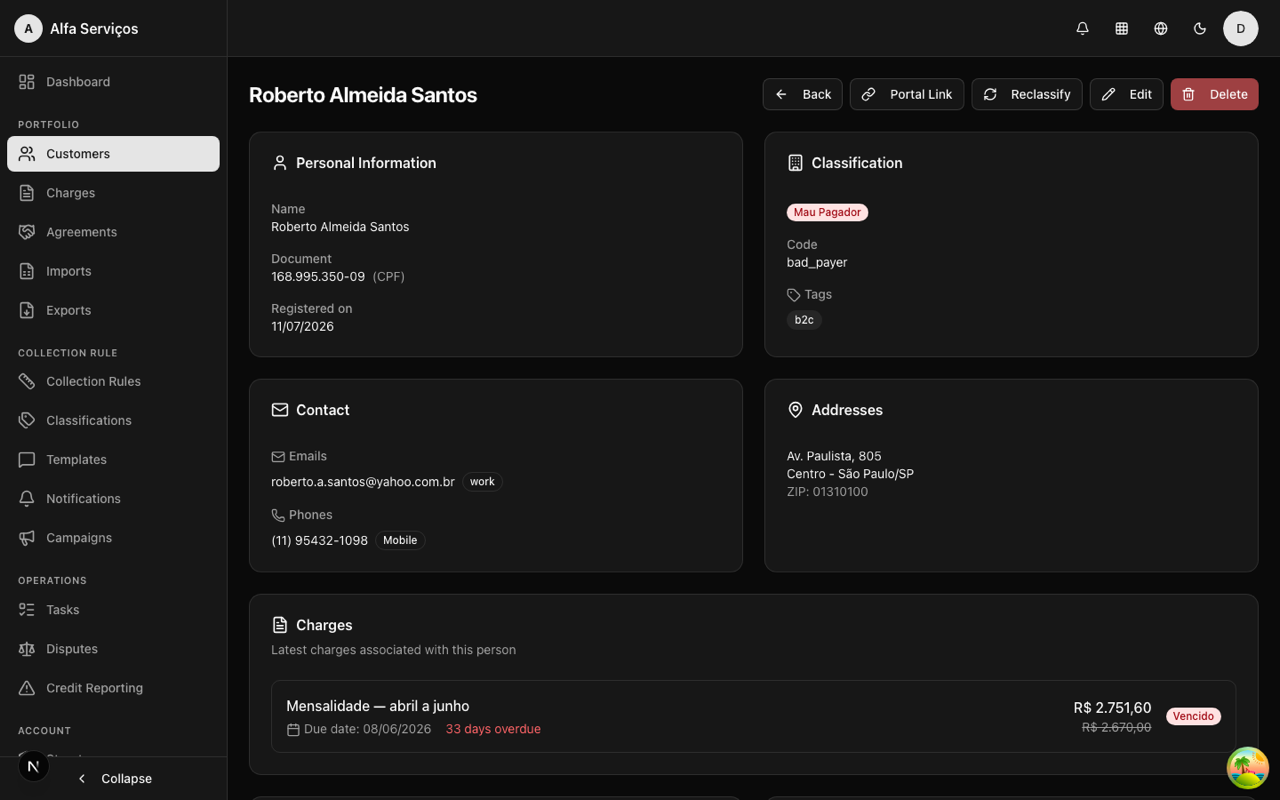1280x800 pixels.
Task: Click the 33 days overdue text
Action: [x=493, y=729]
